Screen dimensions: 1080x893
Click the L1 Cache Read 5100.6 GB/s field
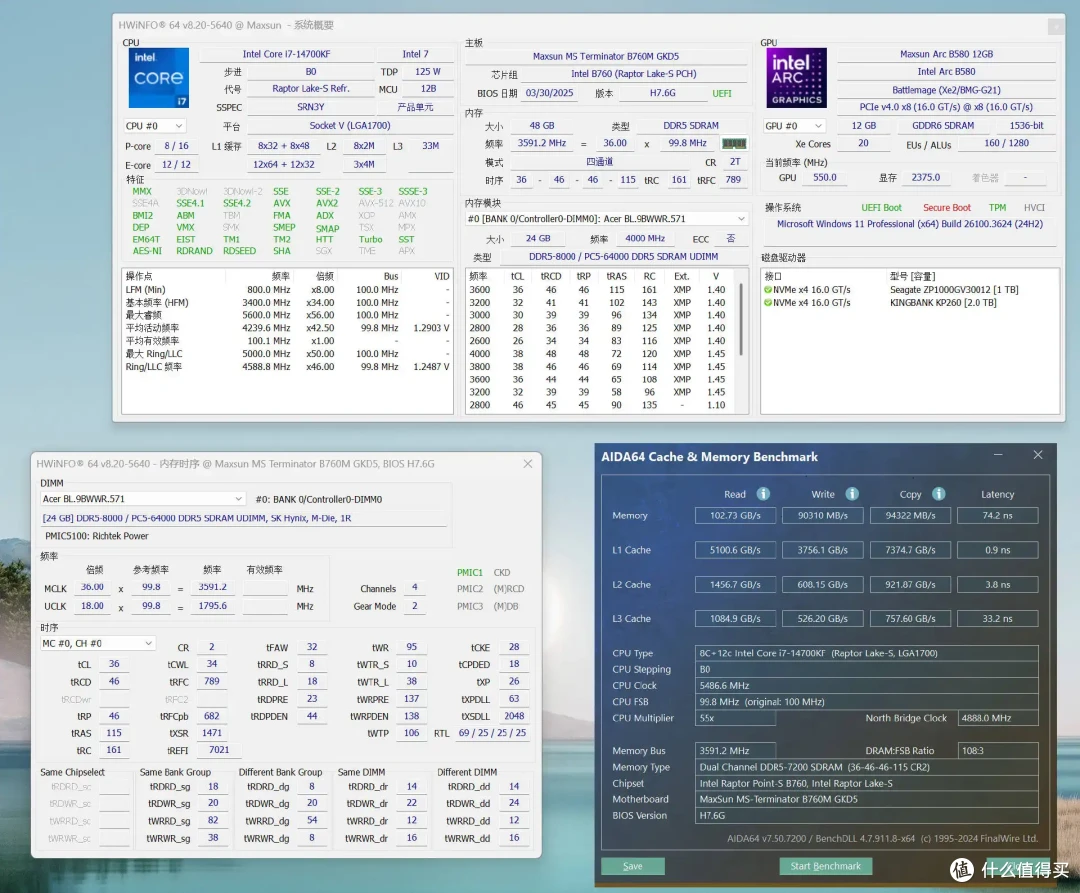[x=736, y=550]
